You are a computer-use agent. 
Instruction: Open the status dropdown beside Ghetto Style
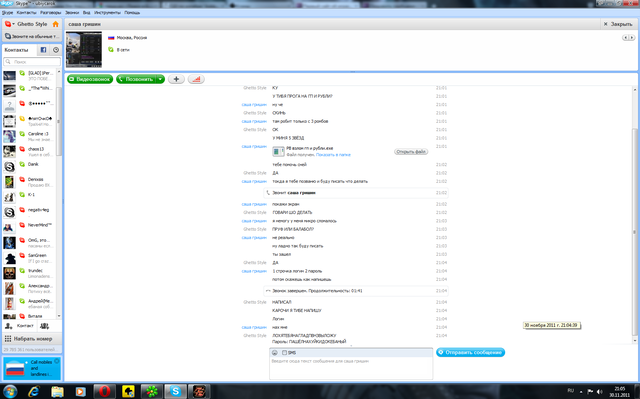(x=9, y=24)
